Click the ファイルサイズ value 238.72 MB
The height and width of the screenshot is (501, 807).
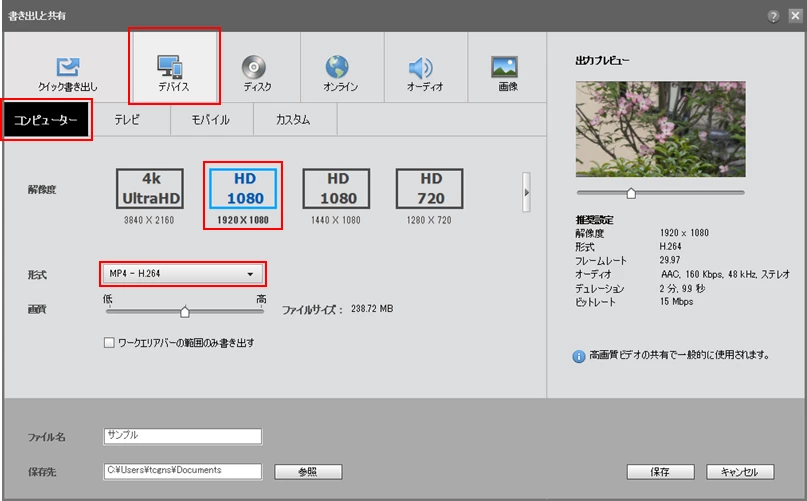(372, 308)
